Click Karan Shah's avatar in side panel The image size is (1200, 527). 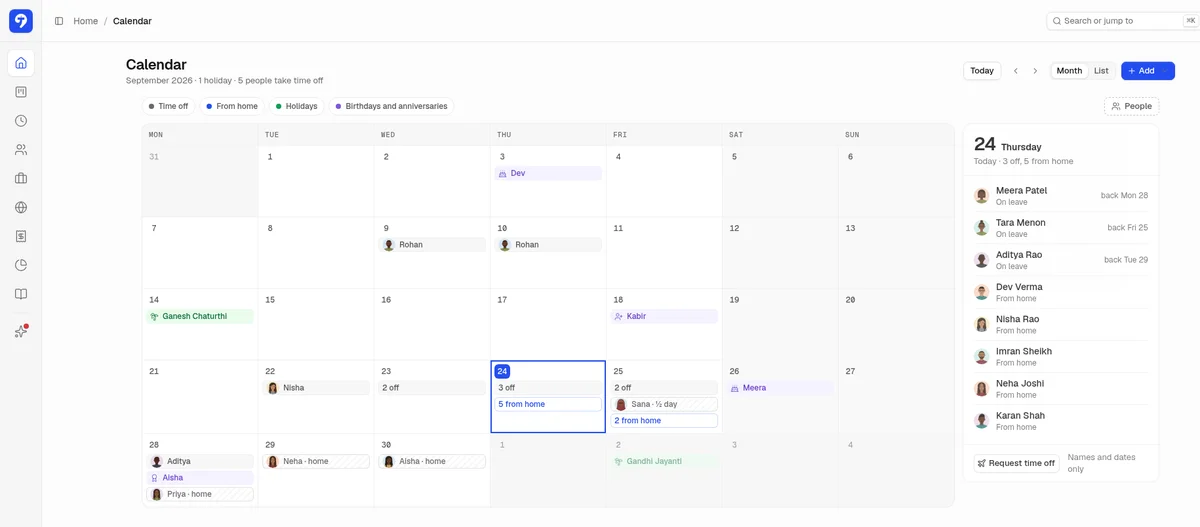pos(982,421)
